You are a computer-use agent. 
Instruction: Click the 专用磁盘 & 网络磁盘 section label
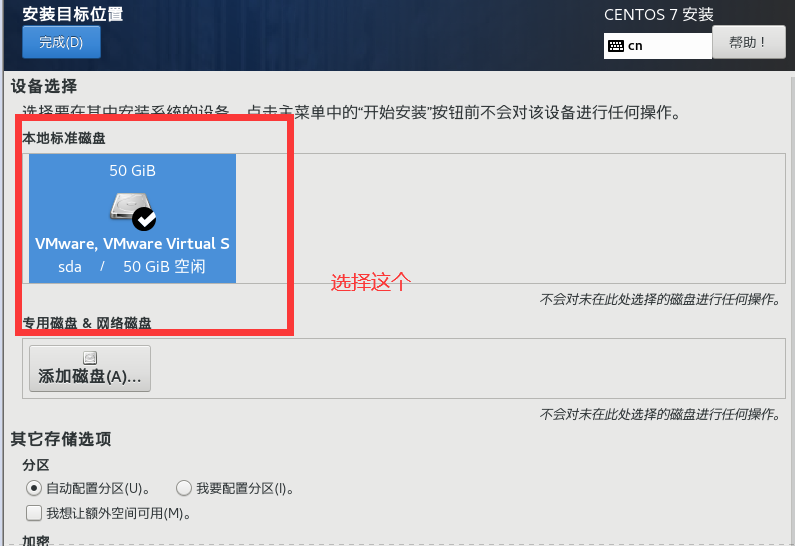(x=87, y=323)
